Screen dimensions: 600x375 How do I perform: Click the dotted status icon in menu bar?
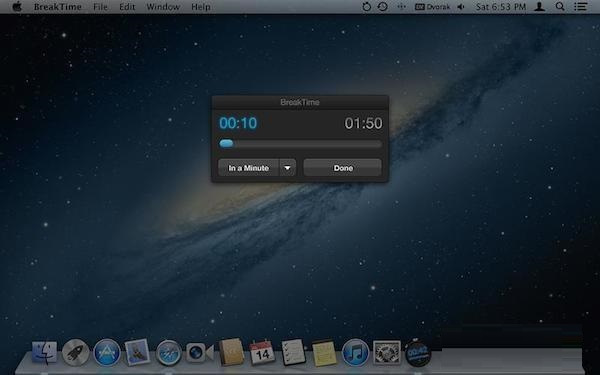click(401, 7)
